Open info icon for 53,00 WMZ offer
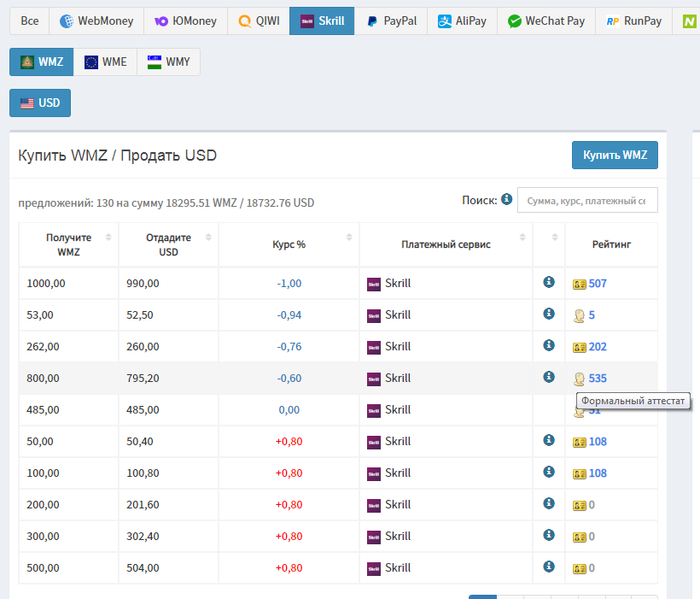 tap(549, 314)
